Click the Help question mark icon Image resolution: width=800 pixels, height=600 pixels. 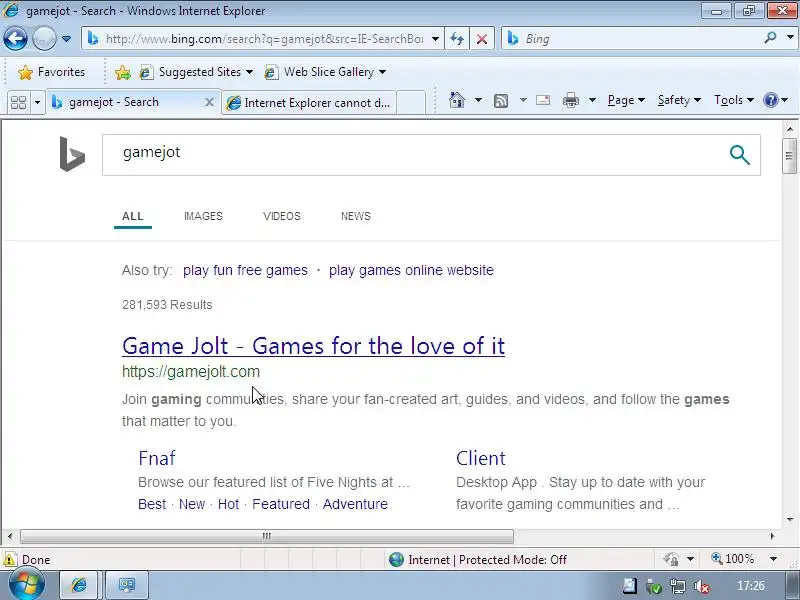pos(770,100)
